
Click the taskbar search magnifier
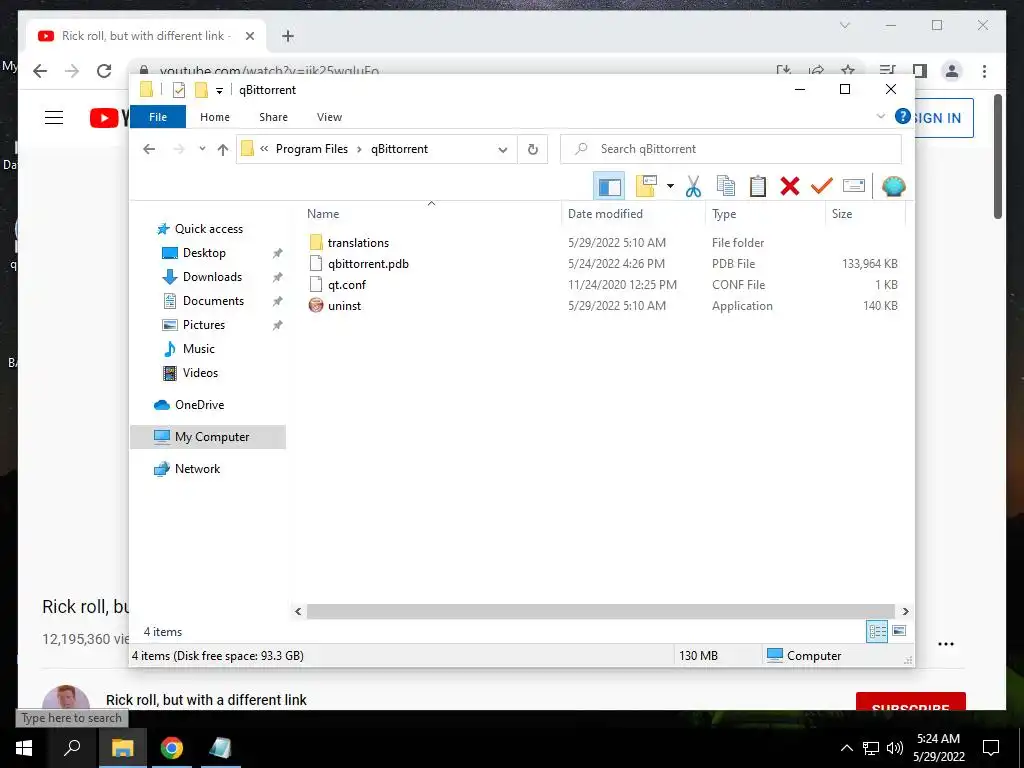coord(72,747)
